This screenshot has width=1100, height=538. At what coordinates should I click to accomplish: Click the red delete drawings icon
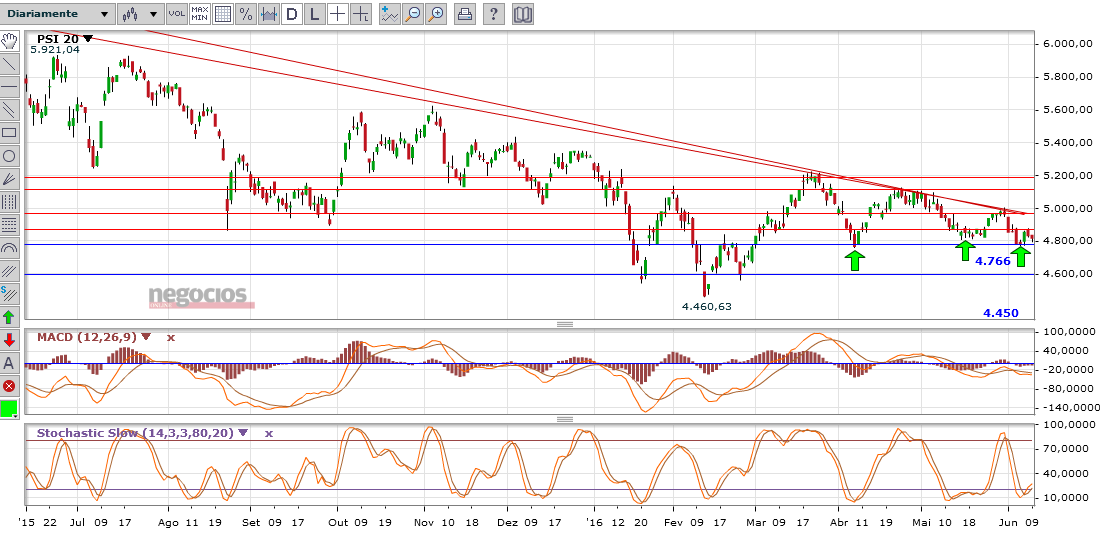(x=10, y=386)
